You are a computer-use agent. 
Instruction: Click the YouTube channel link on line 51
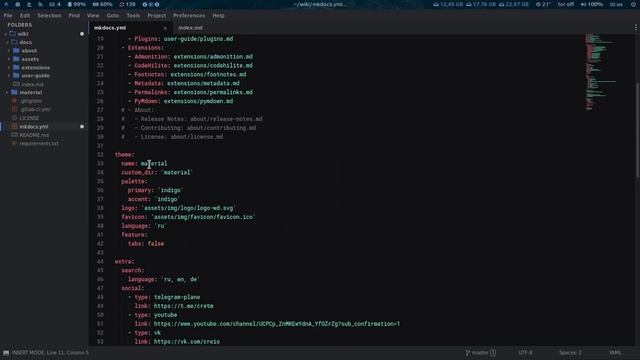277,324
